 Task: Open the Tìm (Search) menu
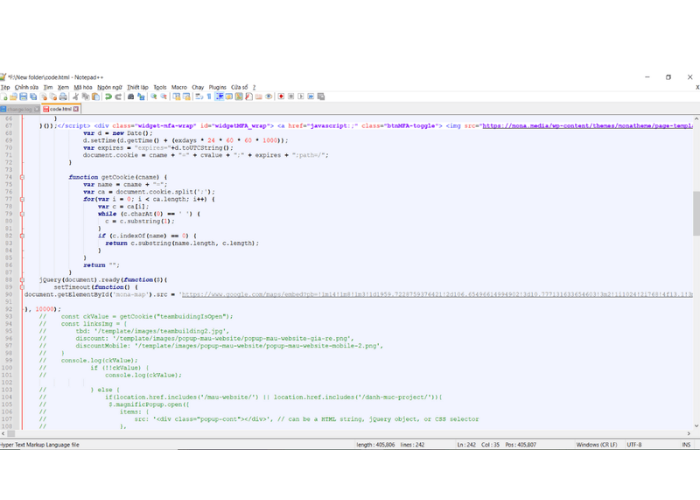[48, 87]
